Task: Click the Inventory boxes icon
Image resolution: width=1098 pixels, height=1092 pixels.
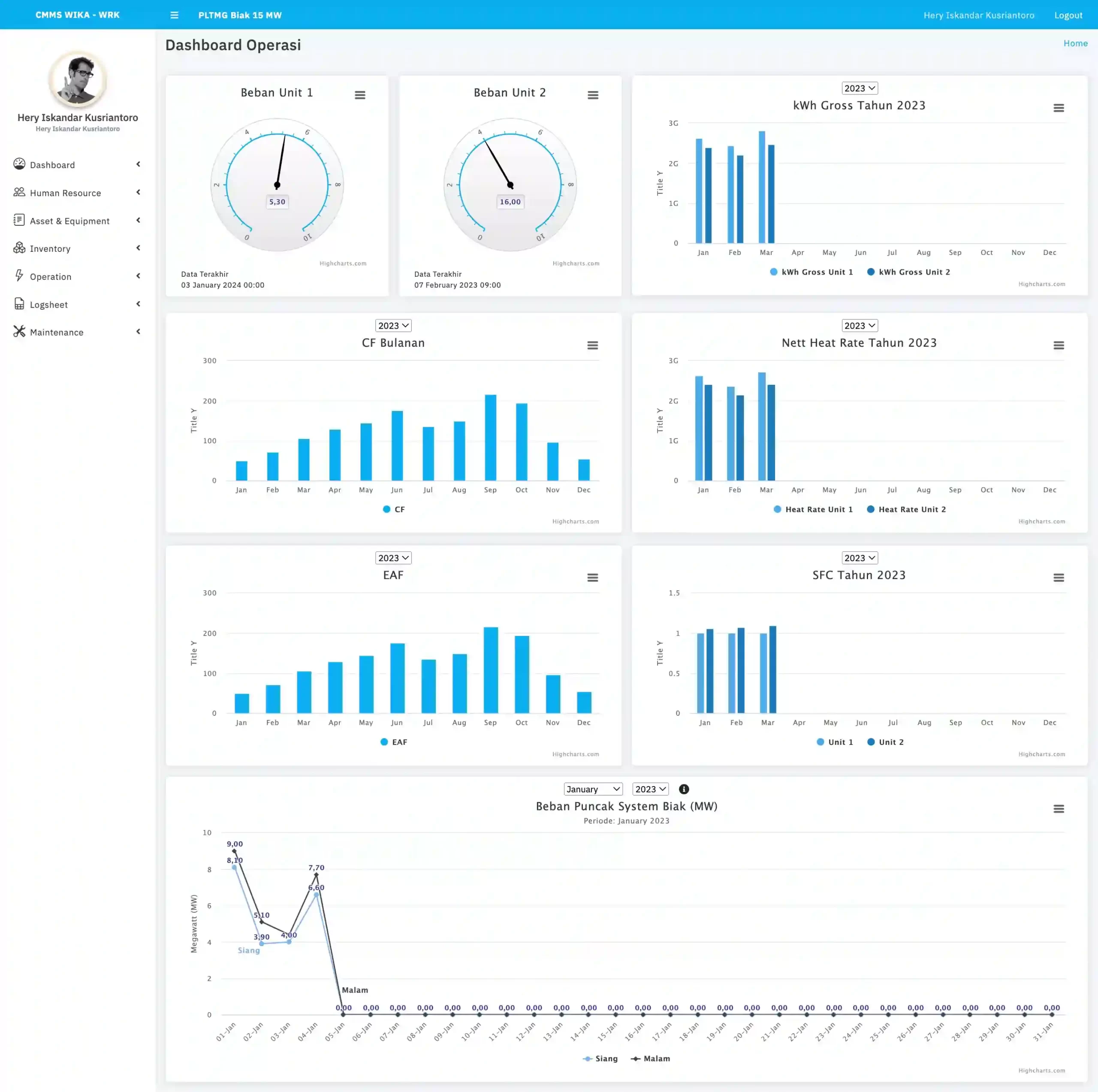Action: click(x=19, y=248)
